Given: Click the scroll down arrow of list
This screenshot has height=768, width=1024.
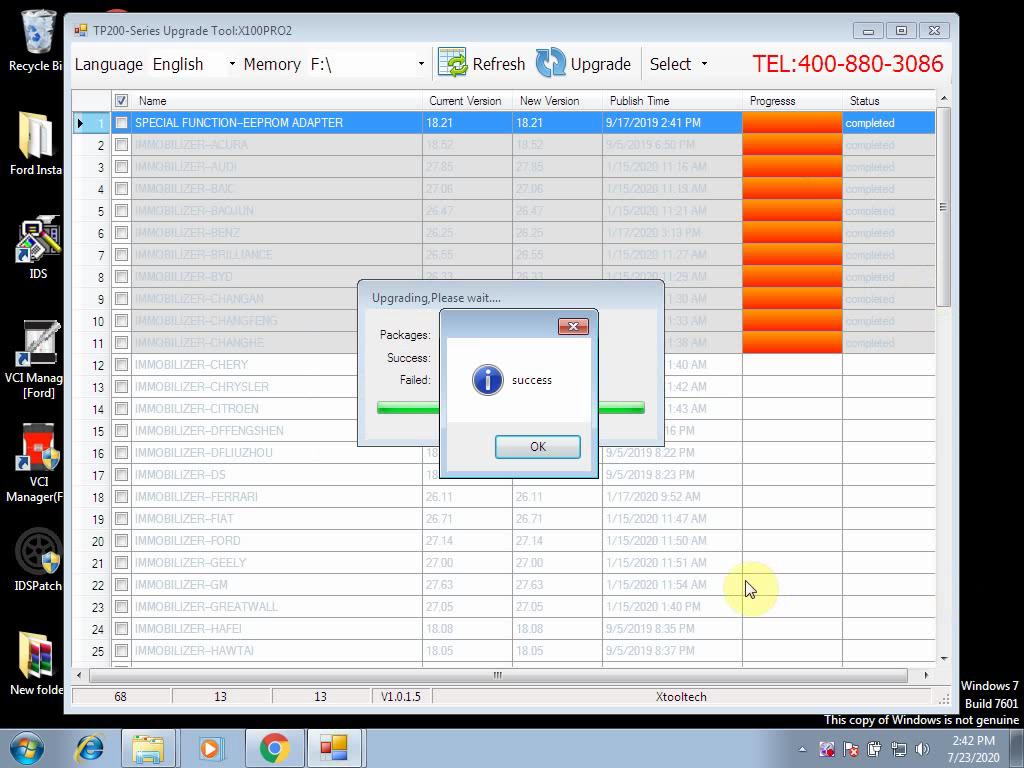Looking at the screenshot, I should pos(943,658).
